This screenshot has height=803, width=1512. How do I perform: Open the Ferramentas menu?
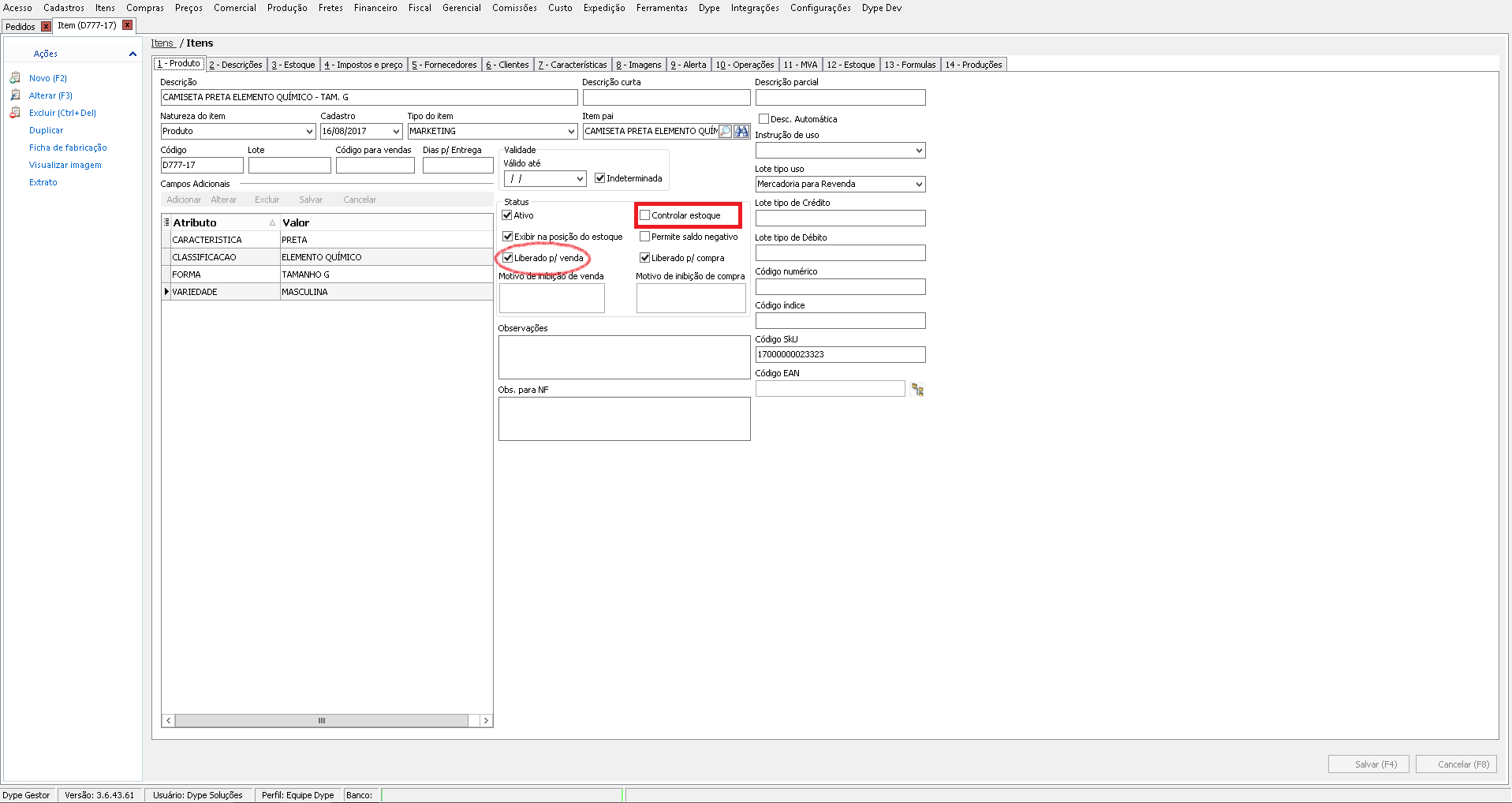(662, 8)
